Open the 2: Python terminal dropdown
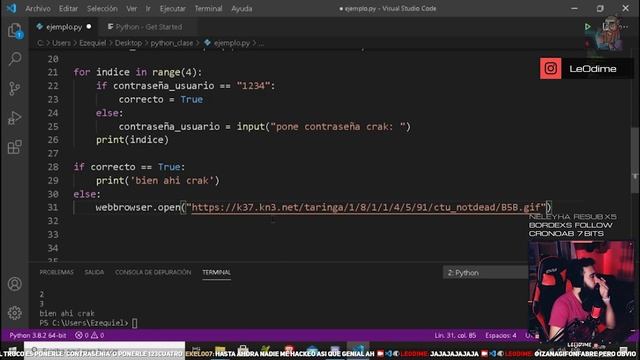Screen dimensions: 640x360 pos(485,273)
